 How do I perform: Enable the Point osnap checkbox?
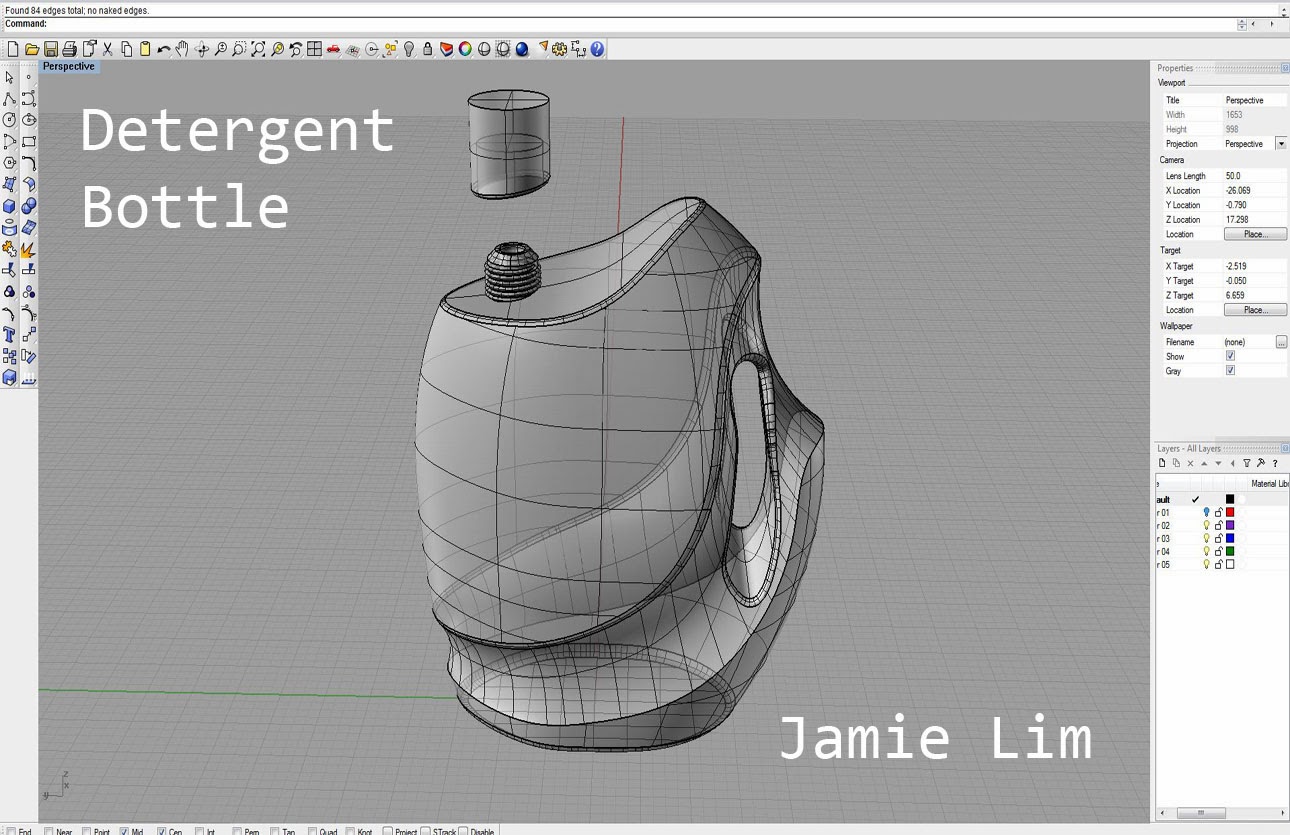tap(87, 831)
